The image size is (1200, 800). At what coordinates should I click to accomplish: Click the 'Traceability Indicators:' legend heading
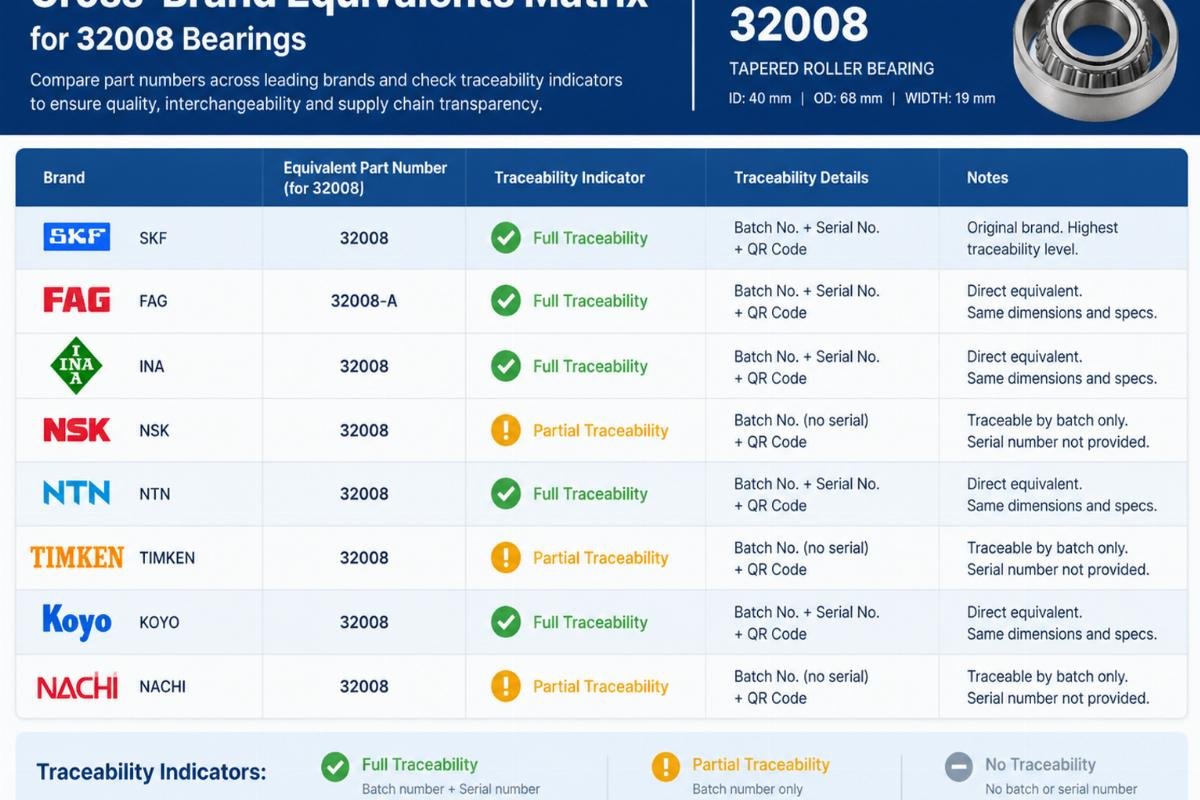[x=152, y=772]
